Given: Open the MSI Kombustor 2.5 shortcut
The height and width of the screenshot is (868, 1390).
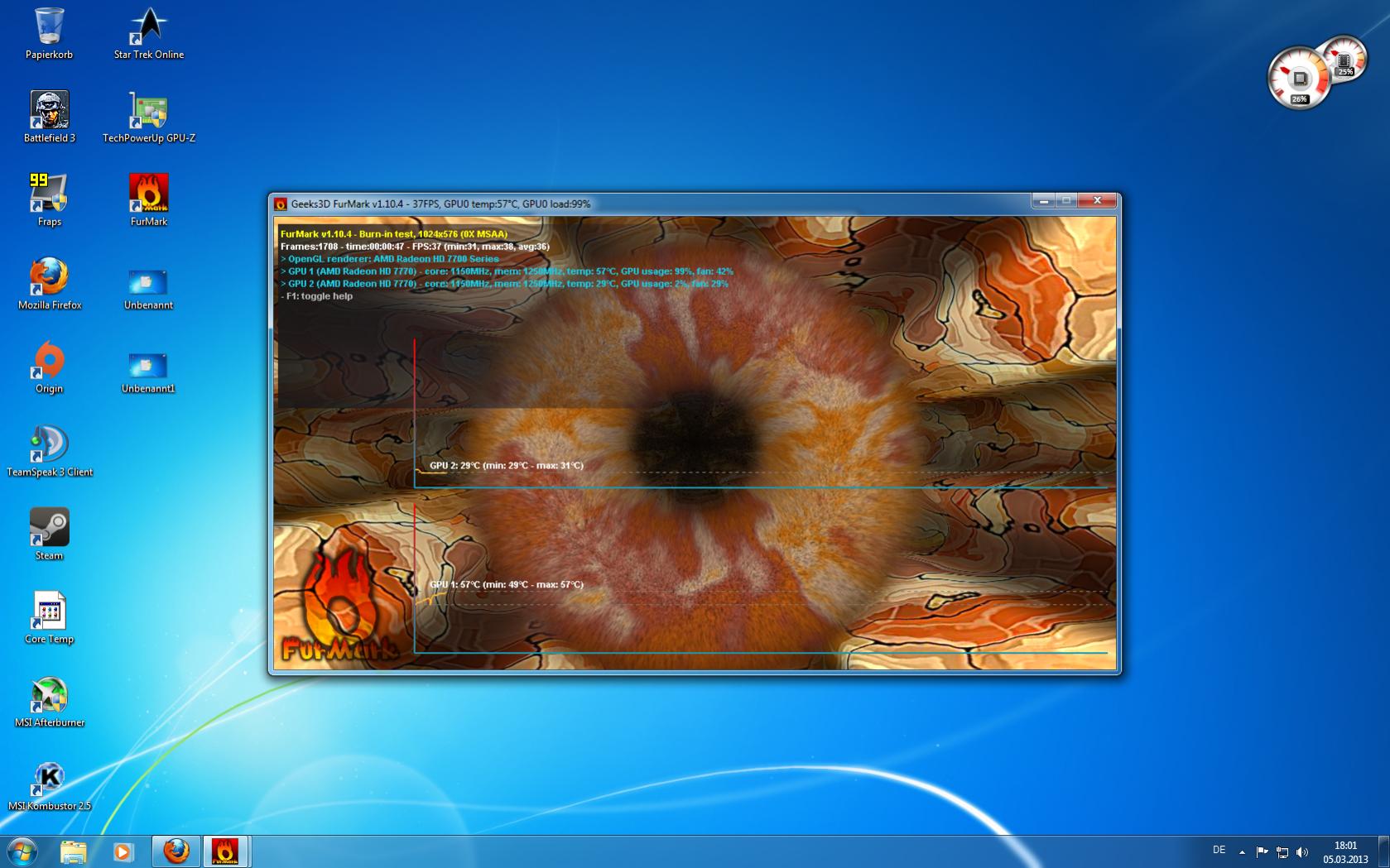Looking at the screenshot, I should tap(49, 785).
